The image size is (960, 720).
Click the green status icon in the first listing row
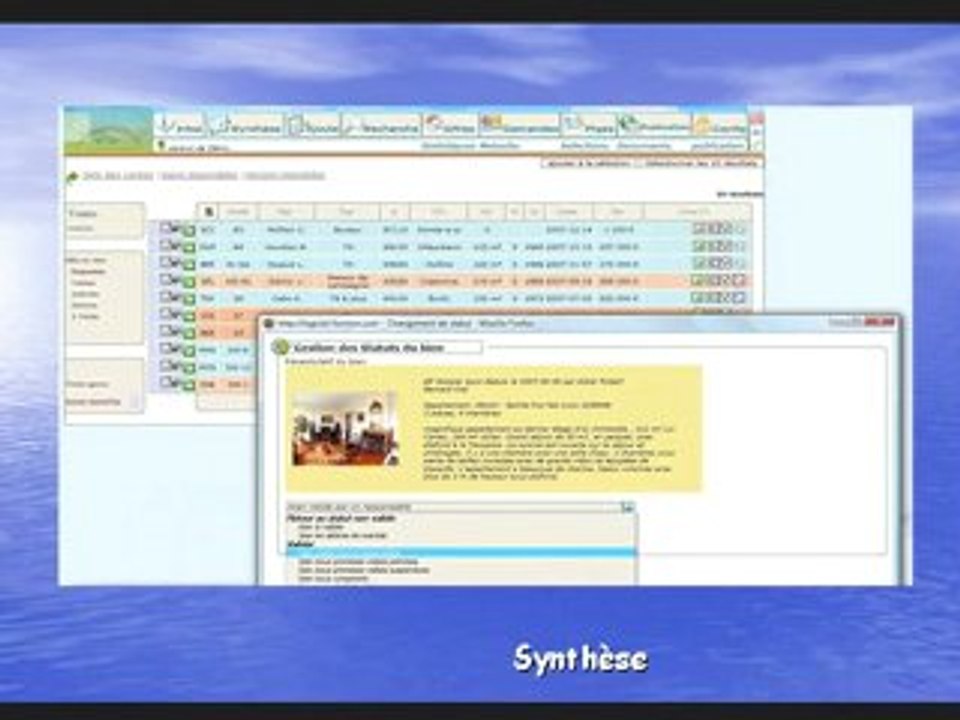click(x=189, y=230)
